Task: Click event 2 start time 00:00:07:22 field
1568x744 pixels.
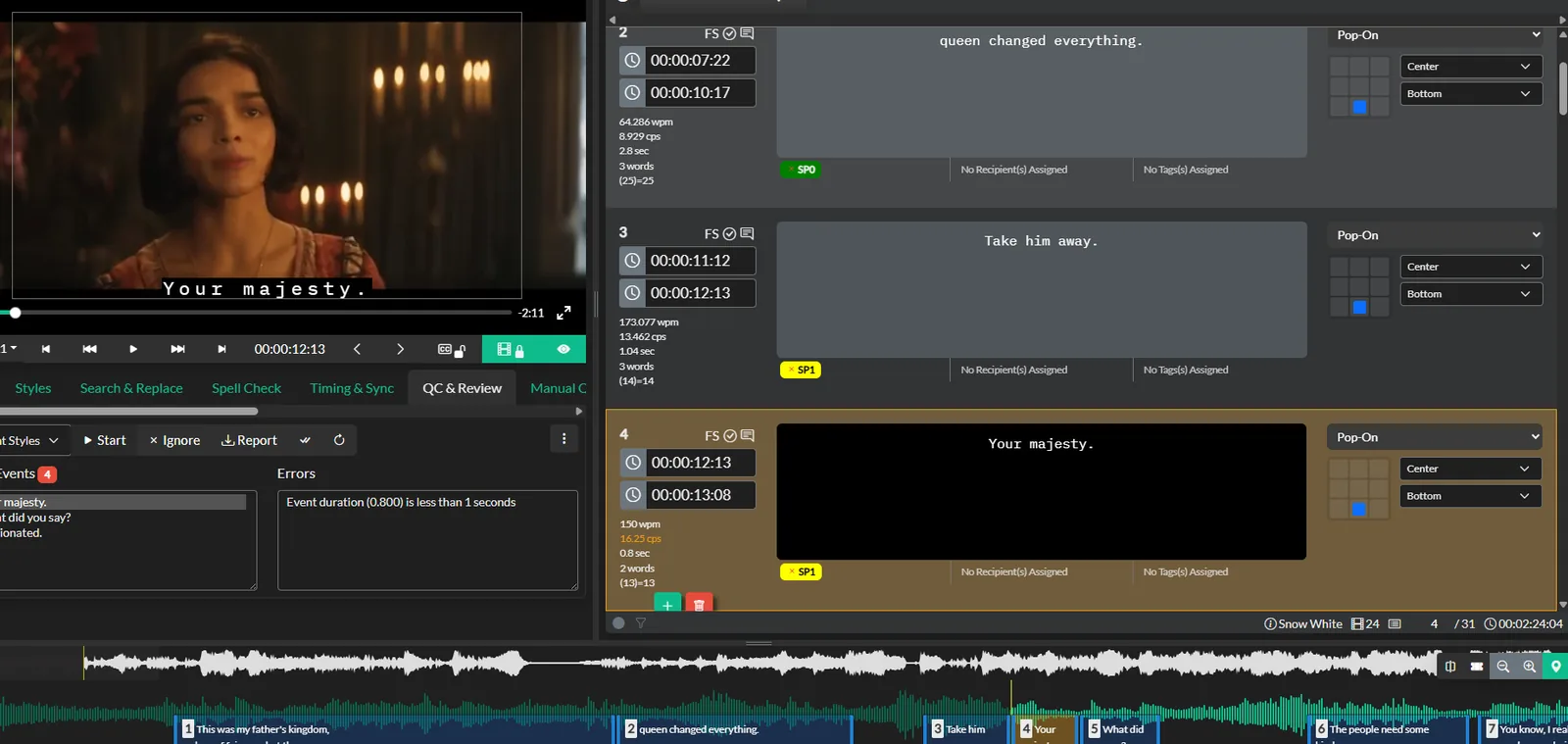Action: coord(700,61)
